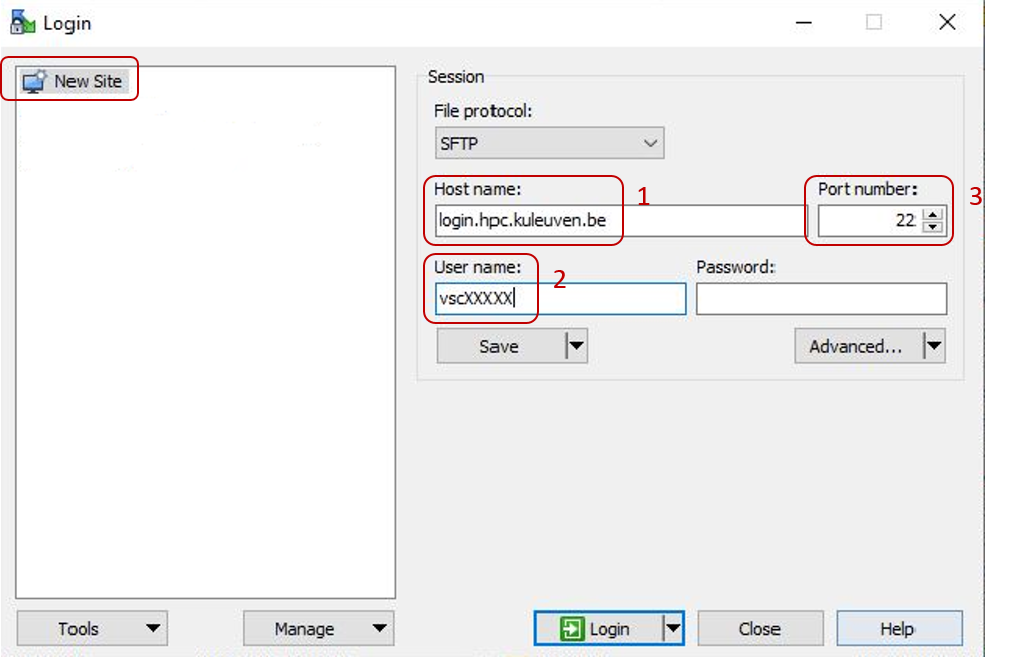The image size is (1026, 657).
Task: Click the Close button
Action: point(760,628)
